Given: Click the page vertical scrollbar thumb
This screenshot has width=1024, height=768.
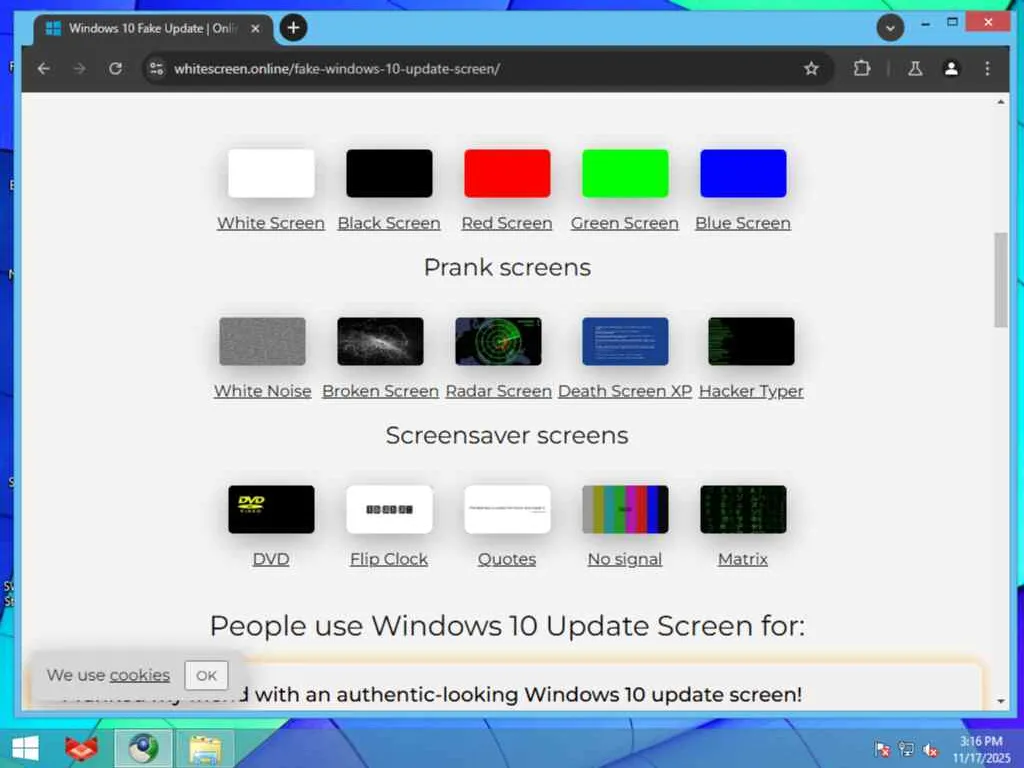Looking at the screenshot, I should click(1000, 280).
